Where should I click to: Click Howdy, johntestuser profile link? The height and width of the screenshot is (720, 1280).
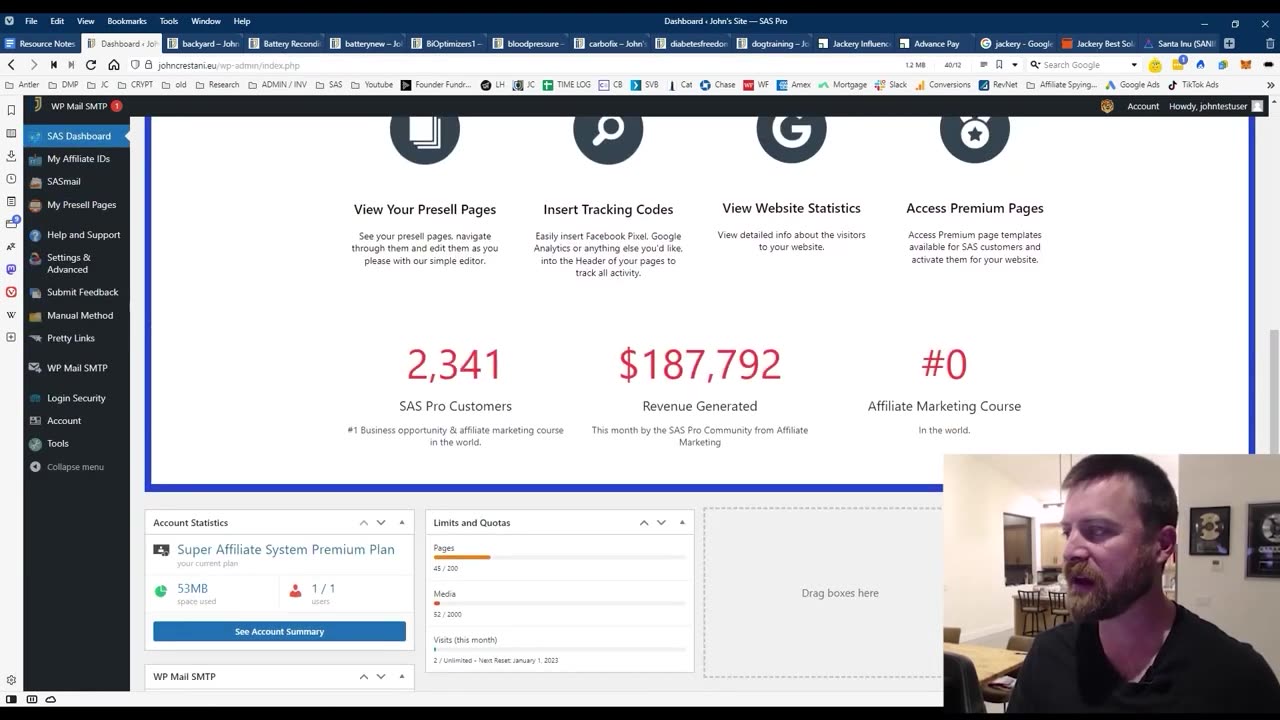pyautogui.click(x=1215, y=106)
